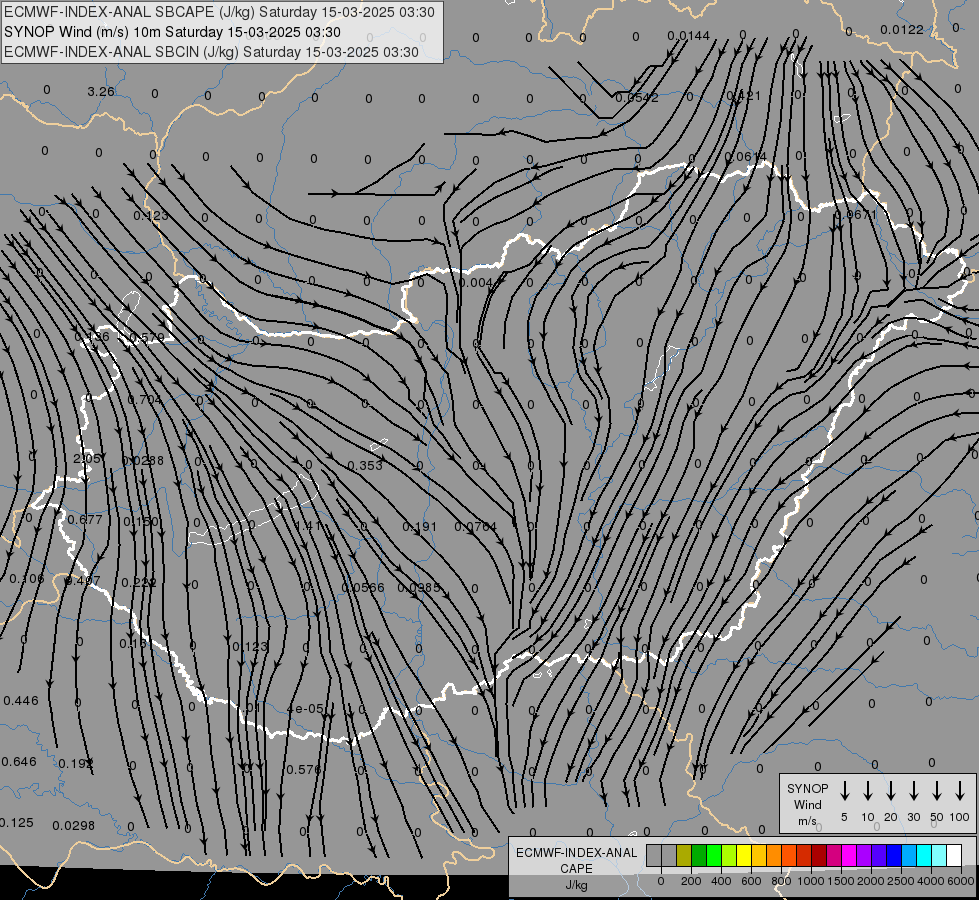
Task: Pick the pure blue swatch left of 2500
Action: pos(893,855)
